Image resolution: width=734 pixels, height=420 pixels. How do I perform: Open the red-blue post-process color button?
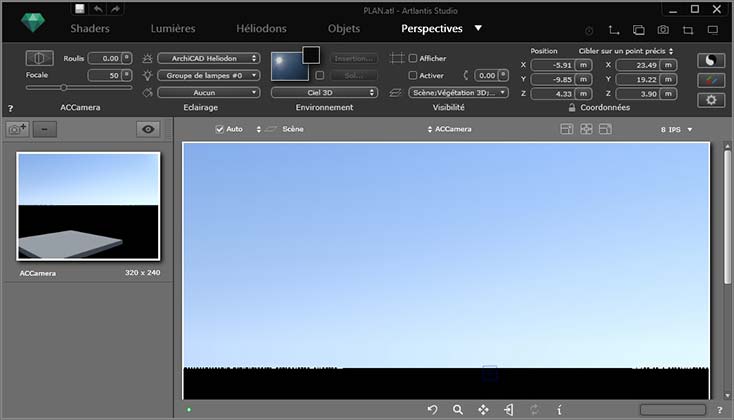(711, 80)
